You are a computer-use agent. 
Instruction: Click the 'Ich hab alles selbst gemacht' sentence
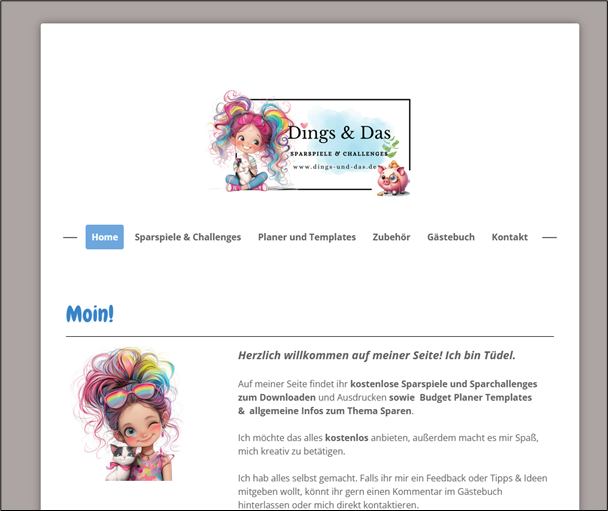297,478
